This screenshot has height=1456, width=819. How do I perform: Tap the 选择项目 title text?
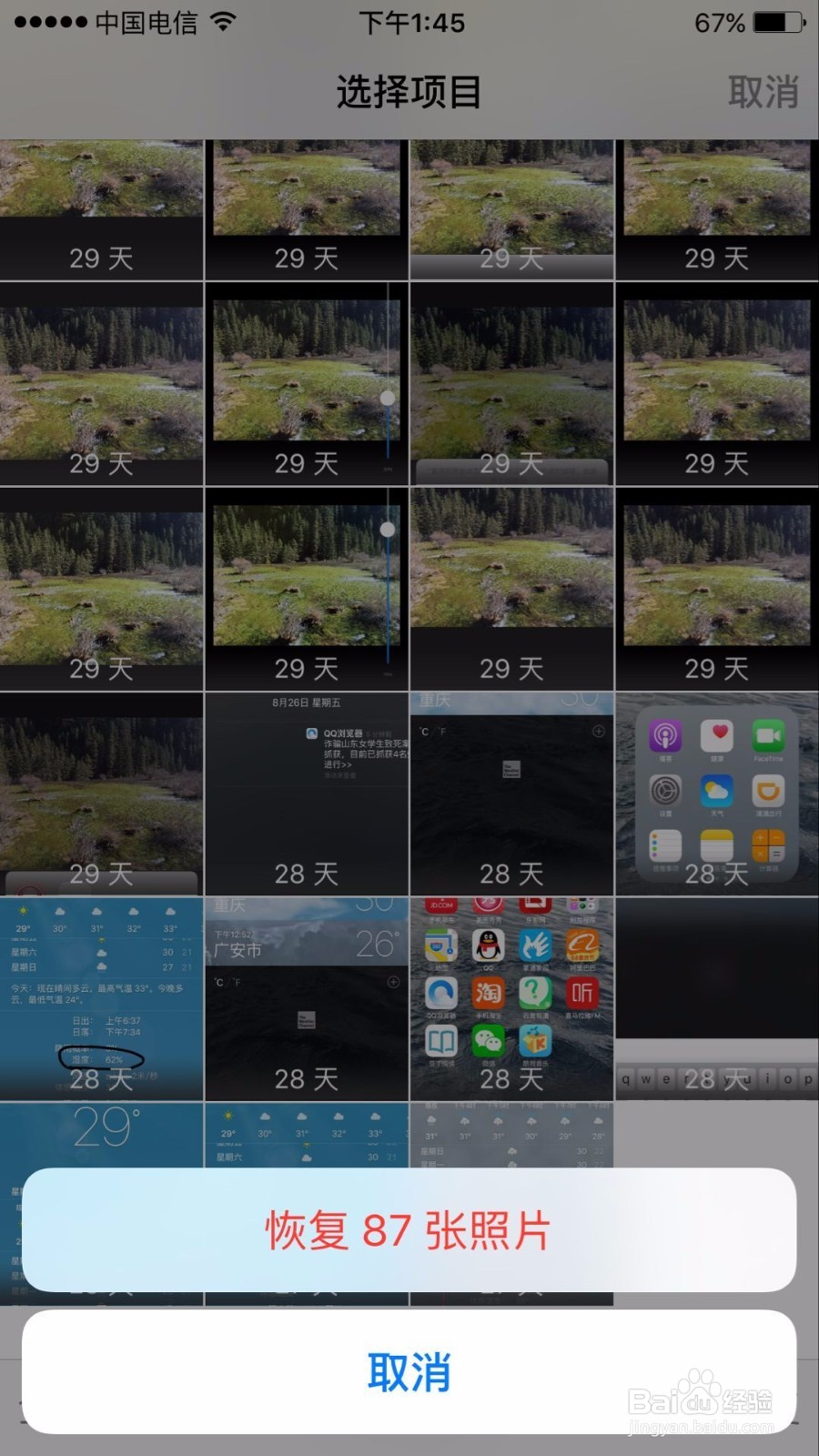tap(409, 92)
